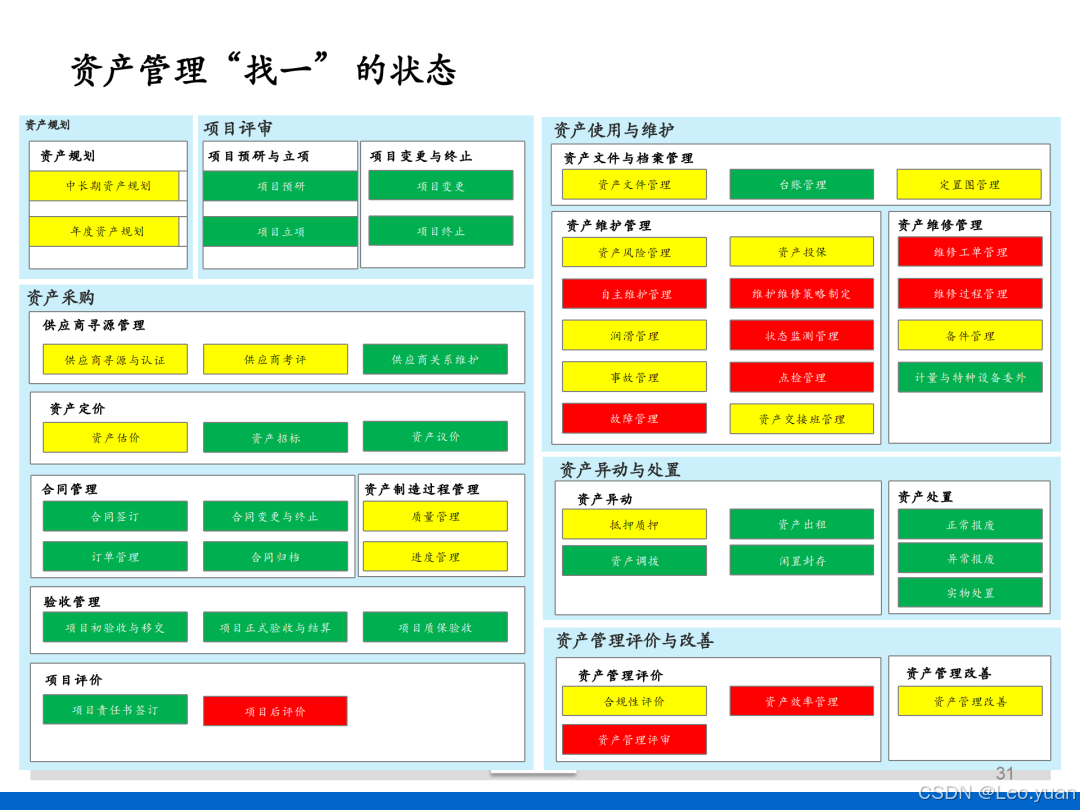This screenshot has height=810, width=1080.
Task: Click the 项目初验收与移交 box
Action: pyautogui.click(x=115, y=627)
